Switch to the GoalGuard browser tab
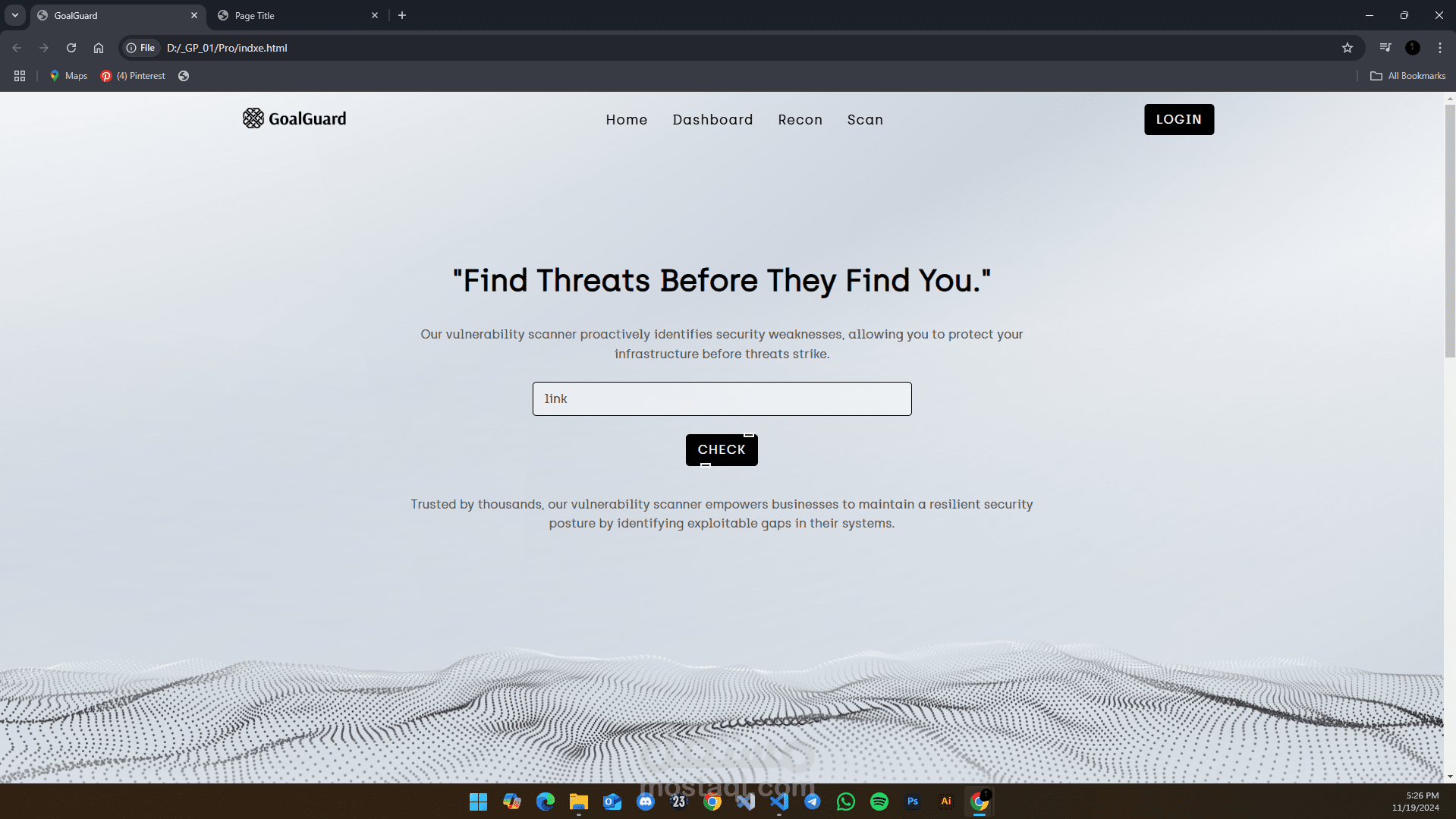The image size is (1456, 819). [118, 15]
